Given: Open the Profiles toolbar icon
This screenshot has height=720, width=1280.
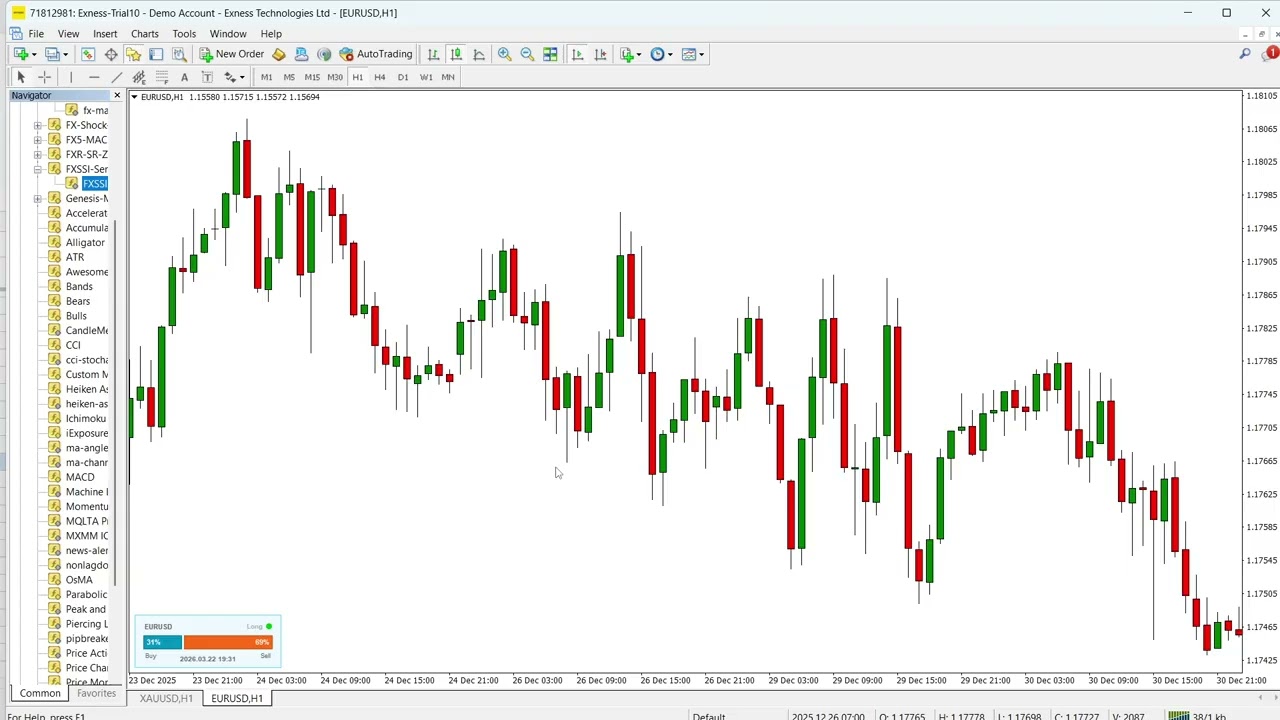Looking at the screenshot, I should pyautogui.click(x=52, y=54).
